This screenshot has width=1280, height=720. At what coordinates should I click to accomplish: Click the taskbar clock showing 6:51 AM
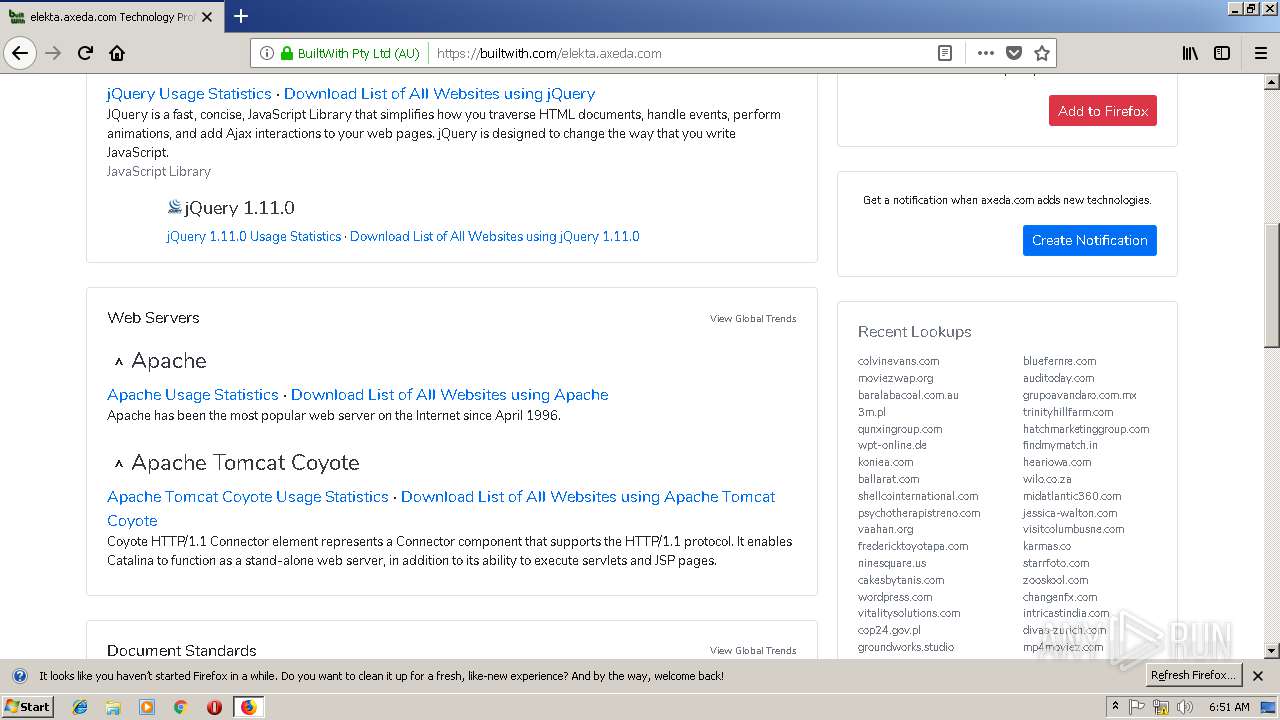(1229, 707)
